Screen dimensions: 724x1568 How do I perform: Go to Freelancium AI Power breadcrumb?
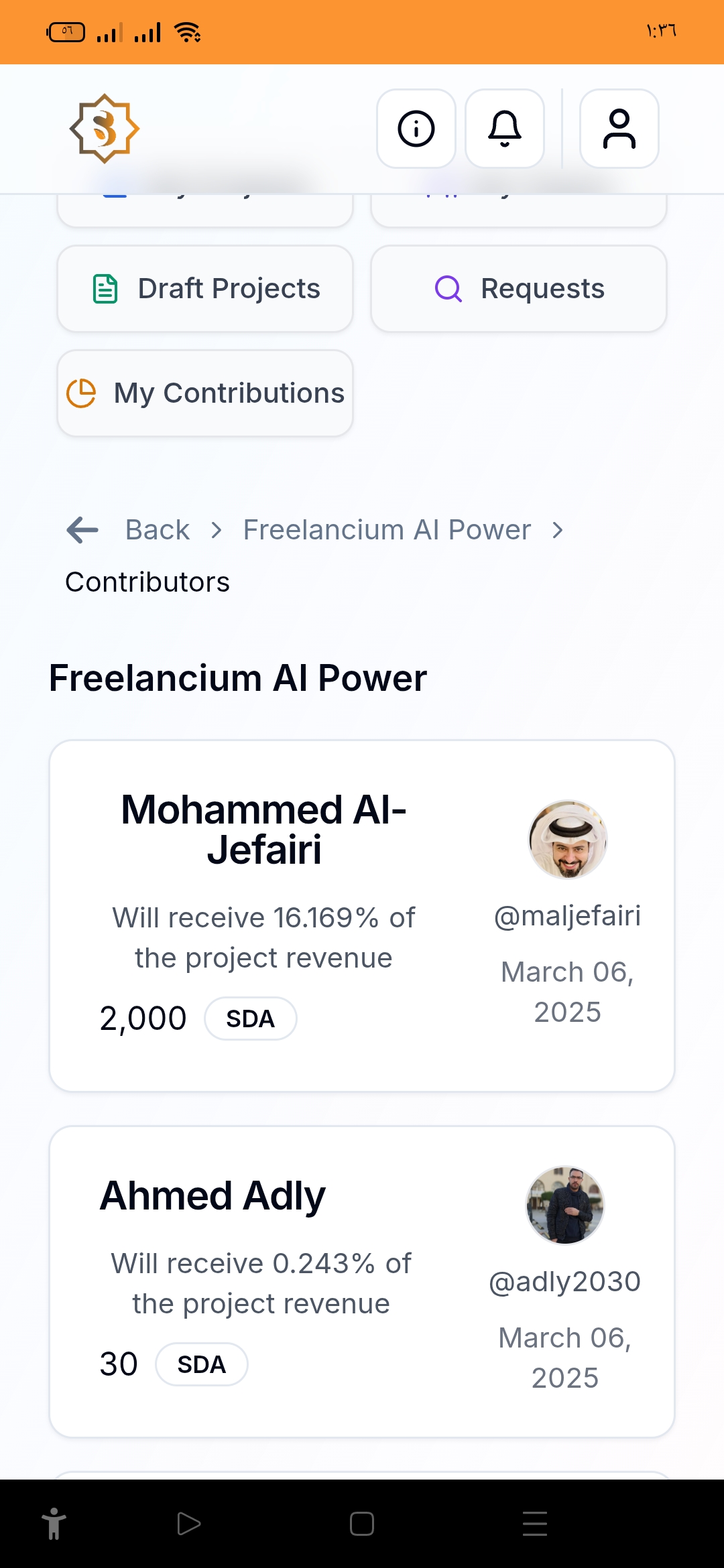click(x=387, y=530)
